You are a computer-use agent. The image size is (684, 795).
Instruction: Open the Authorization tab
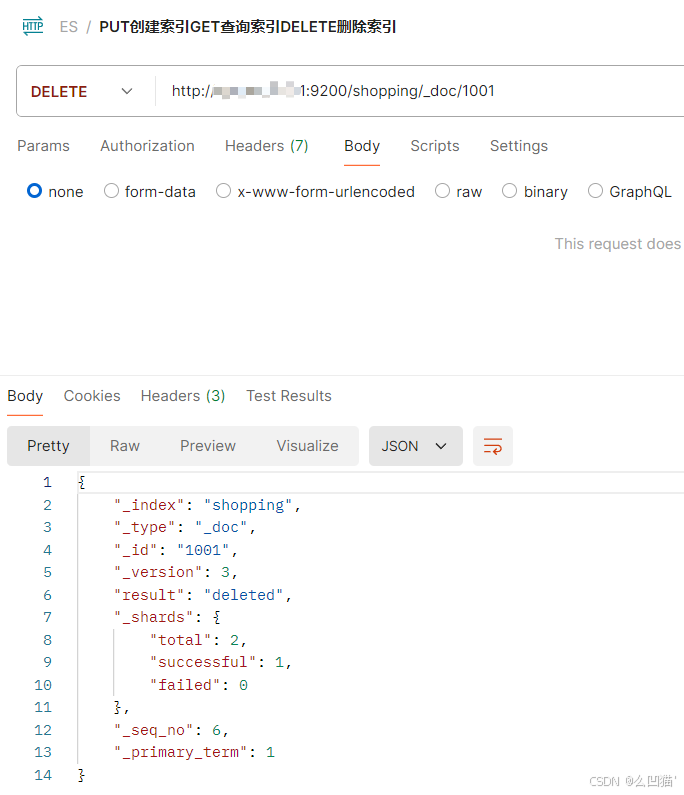pos(147,146)
